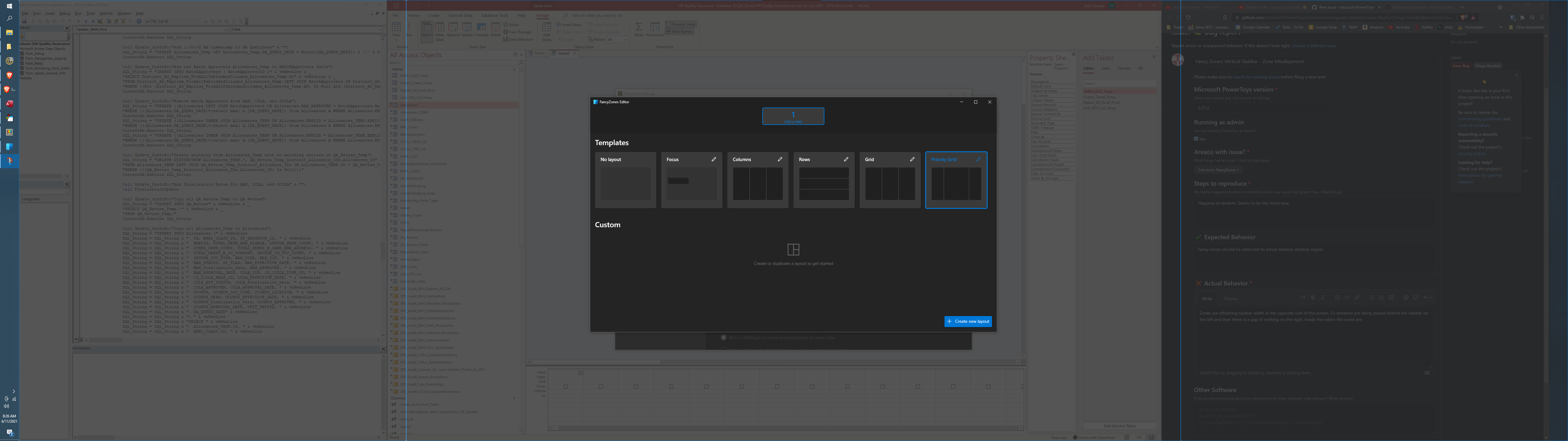Click the pencil icon on Rows template
This screenshot has width=1568, height=441.
pyautogui.click(x=846, y=160)
